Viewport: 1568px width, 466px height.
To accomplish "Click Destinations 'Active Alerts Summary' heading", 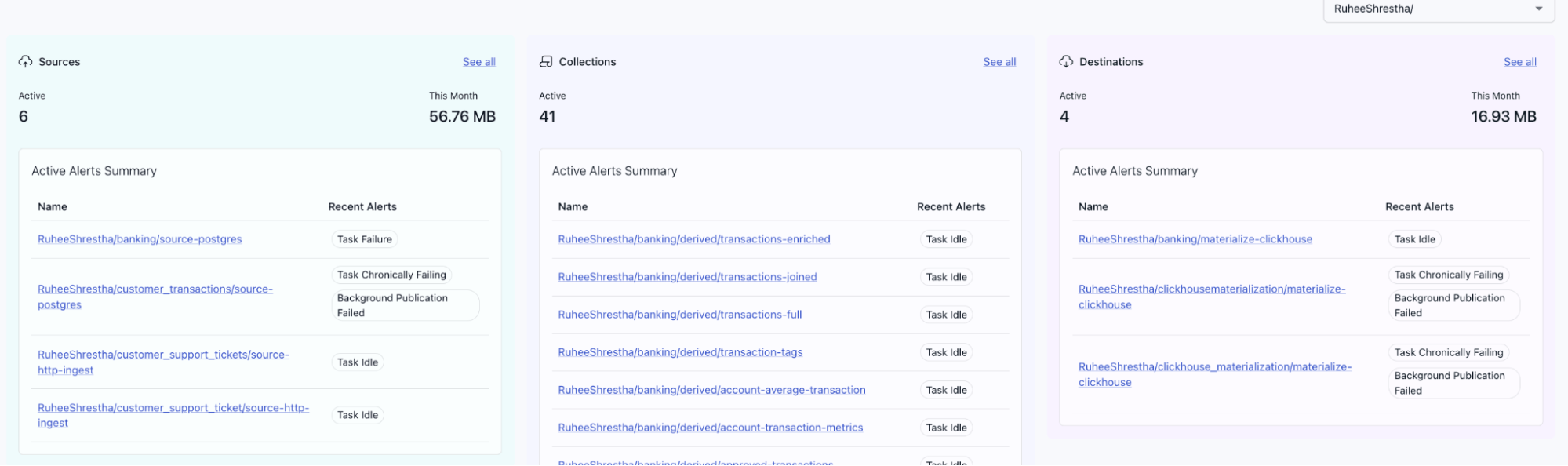I will 1135,171.
